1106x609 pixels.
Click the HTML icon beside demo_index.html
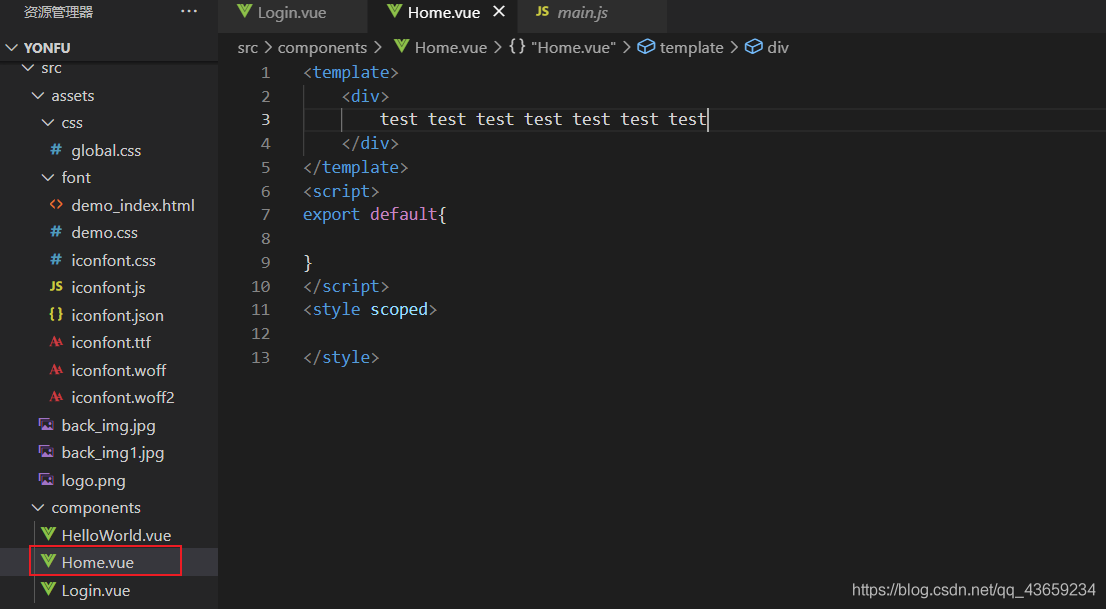click(x=56, y=205)
